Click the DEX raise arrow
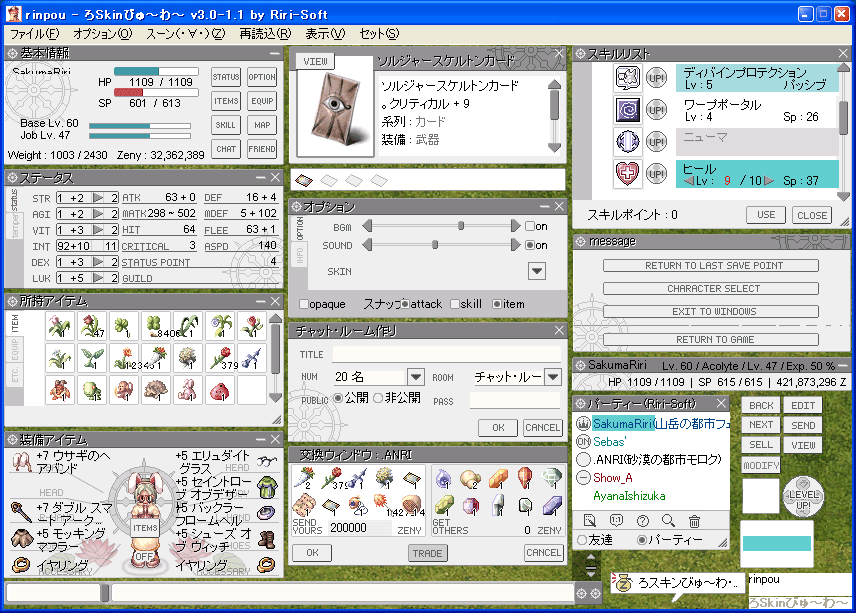 coord(98,262)
